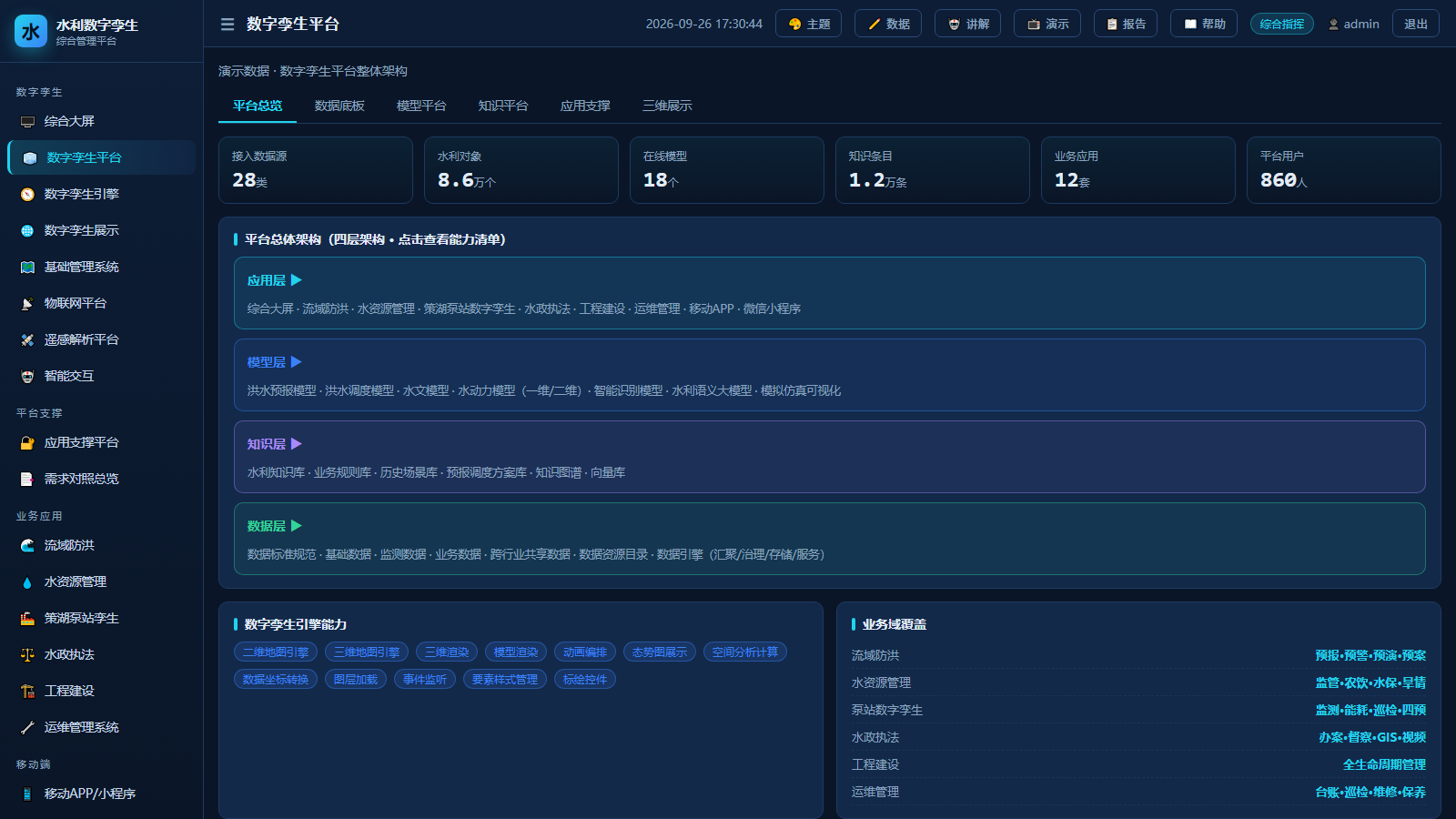Screen dimensions: 1456x819
Task: Open 水政执法 via its scales icon
Action: click(27, 655)
